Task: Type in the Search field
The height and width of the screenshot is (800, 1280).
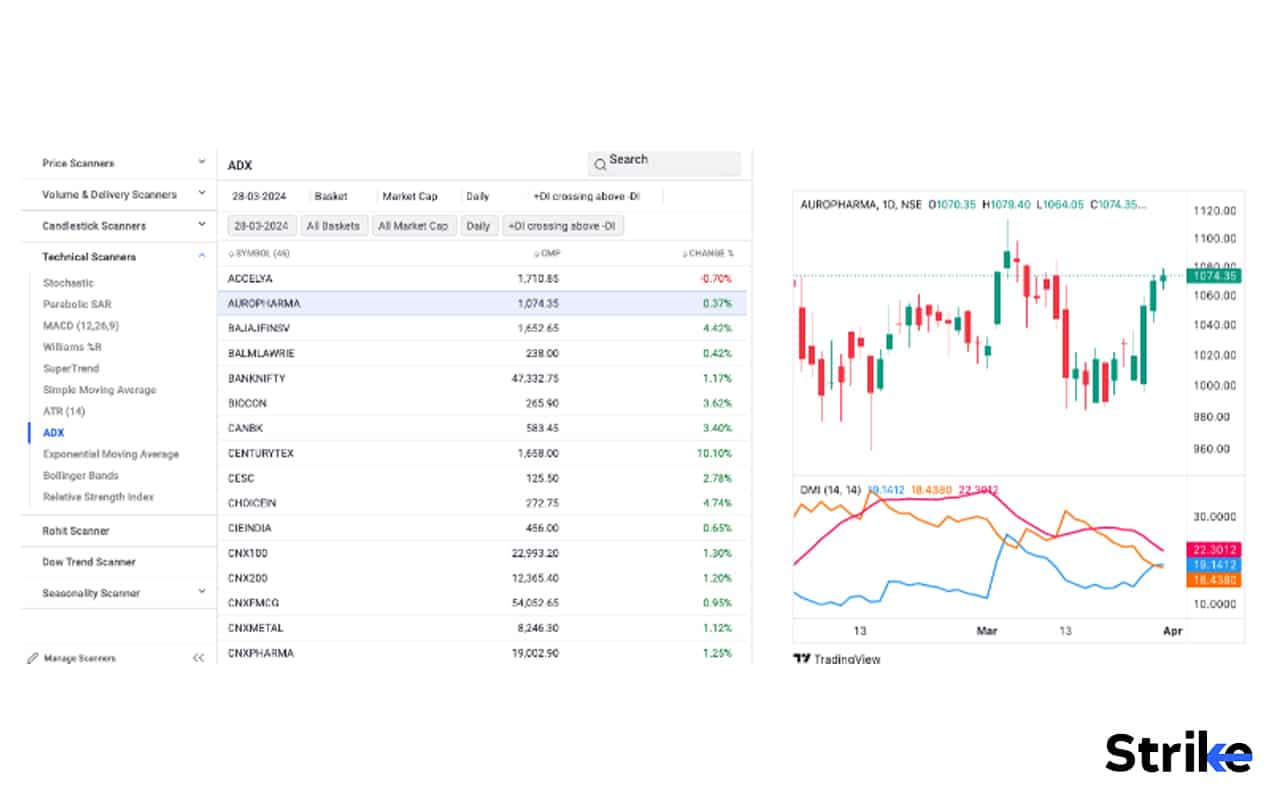Action: coord(672,163)
